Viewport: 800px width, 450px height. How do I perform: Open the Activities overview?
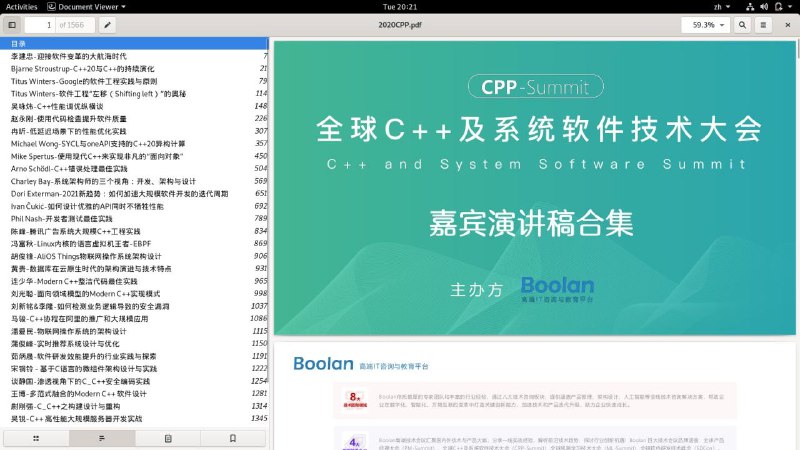point(21,7)
